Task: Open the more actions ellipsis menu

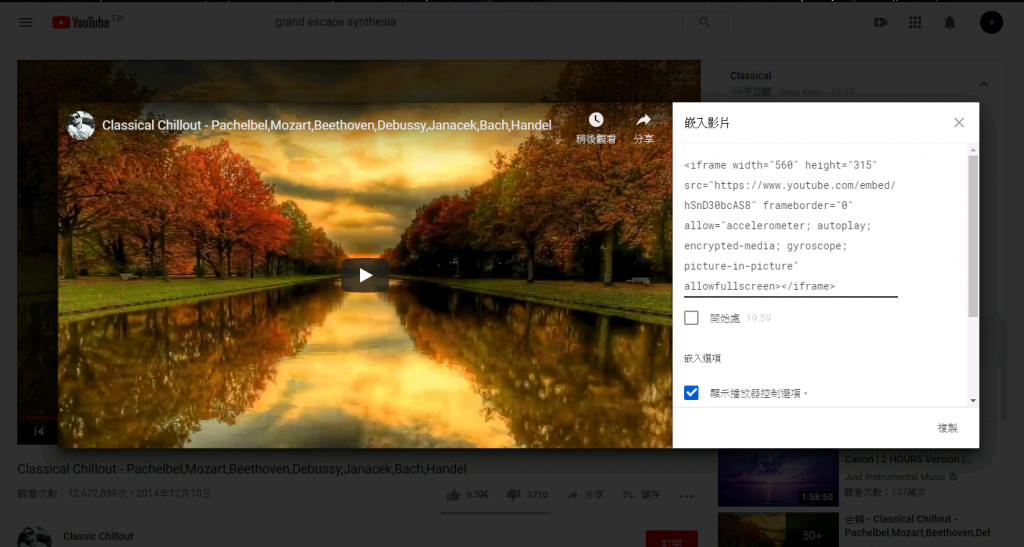Action: (x=686, y=496)
